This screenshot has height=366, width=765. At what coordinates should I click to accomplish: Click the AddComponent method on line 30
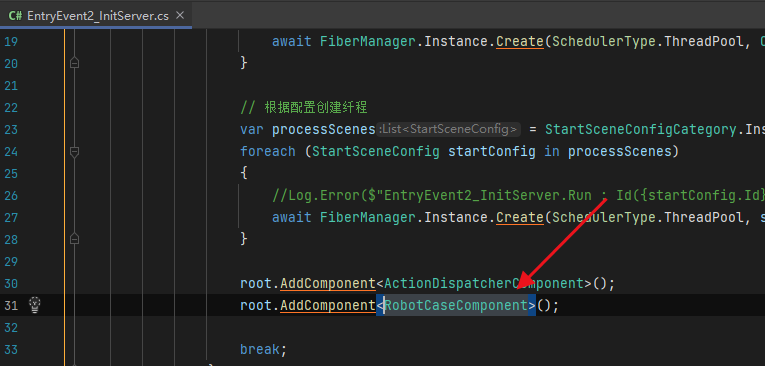[328, 283]
